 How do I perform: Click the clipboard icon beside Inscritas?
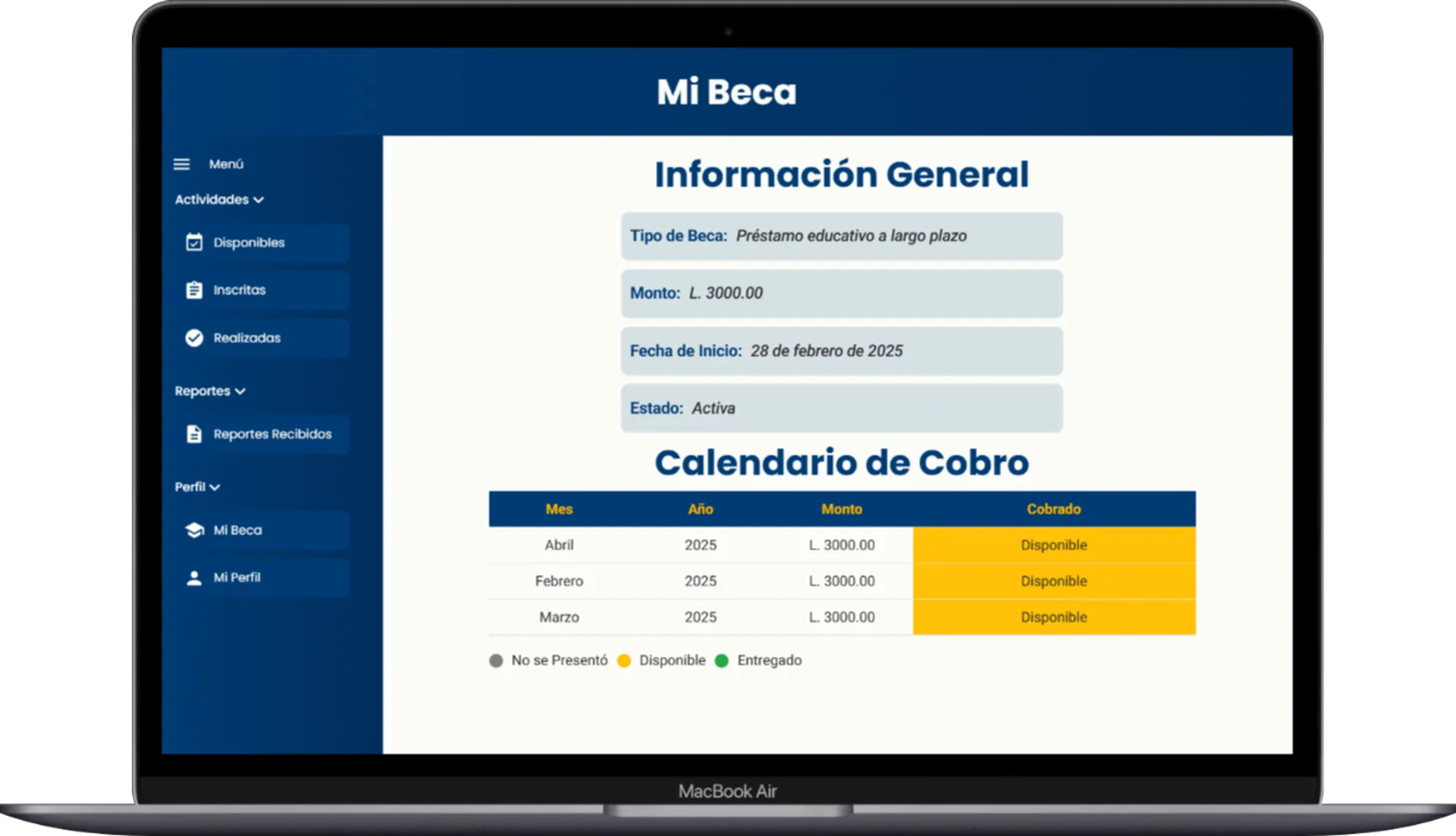(x=194, y=290)
